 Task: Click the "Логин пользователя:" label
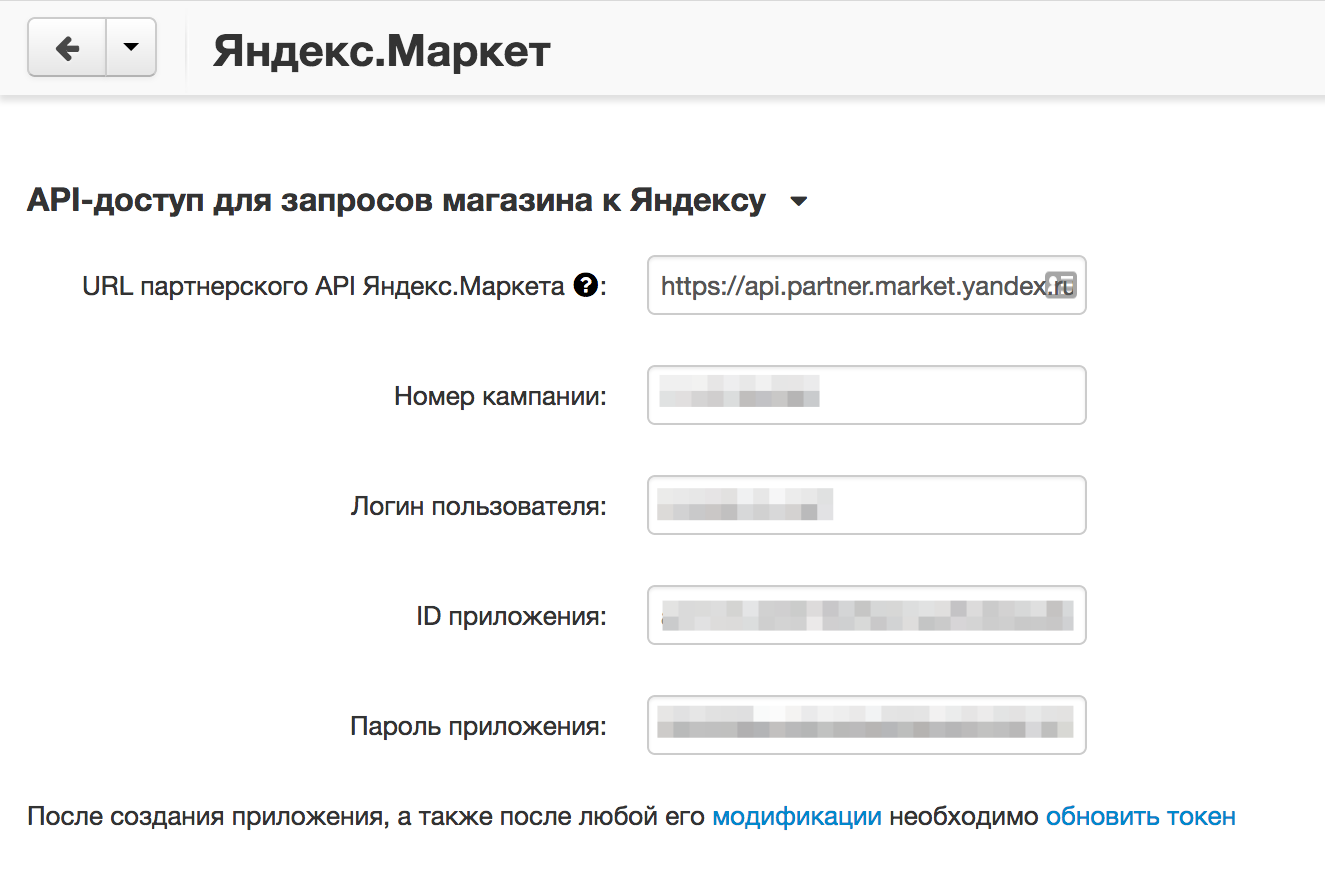[x=478, y=506]
